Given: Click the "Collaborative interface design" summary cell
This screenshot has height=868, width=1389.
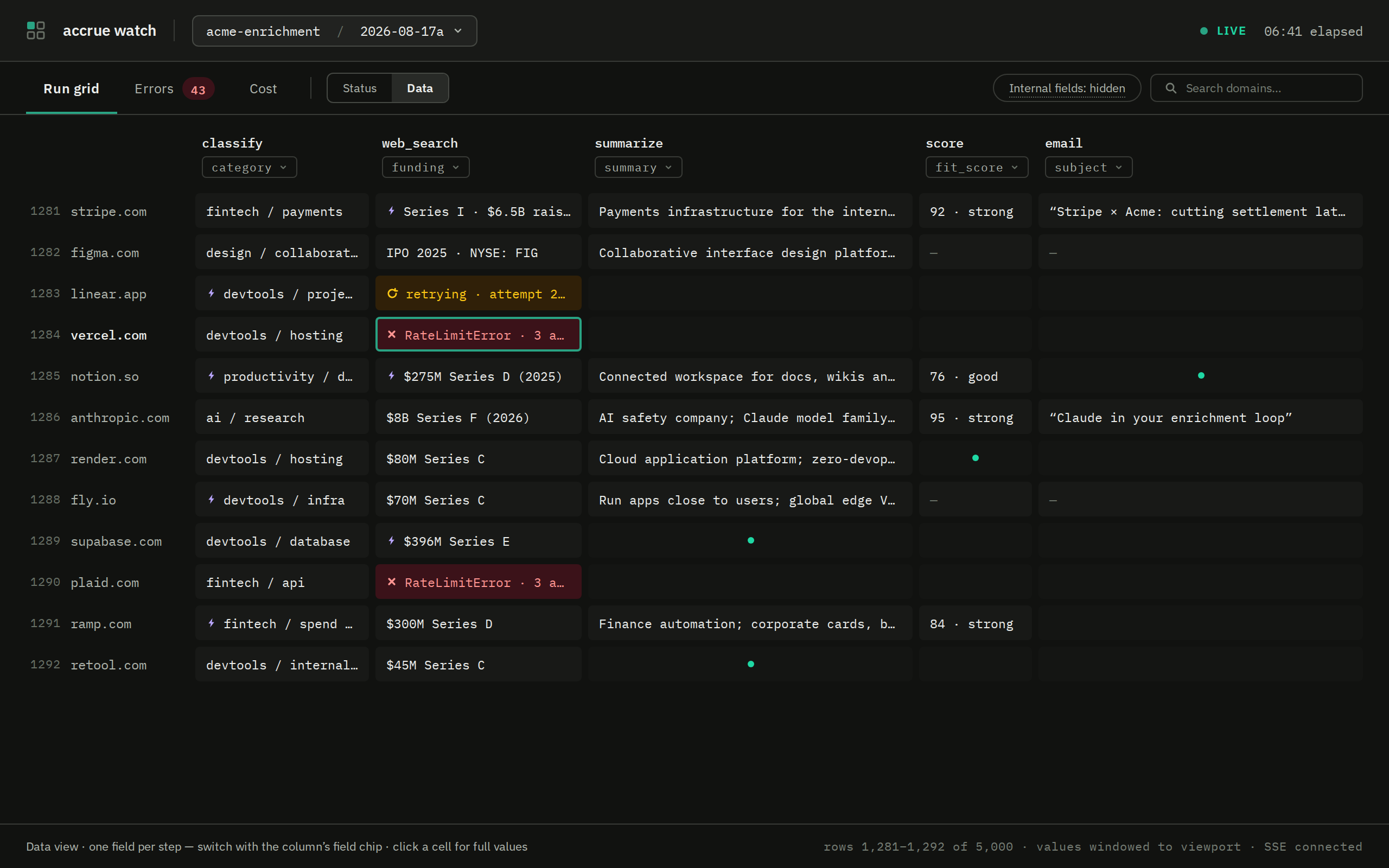Looking at the screenshot, I should [750, 252].
